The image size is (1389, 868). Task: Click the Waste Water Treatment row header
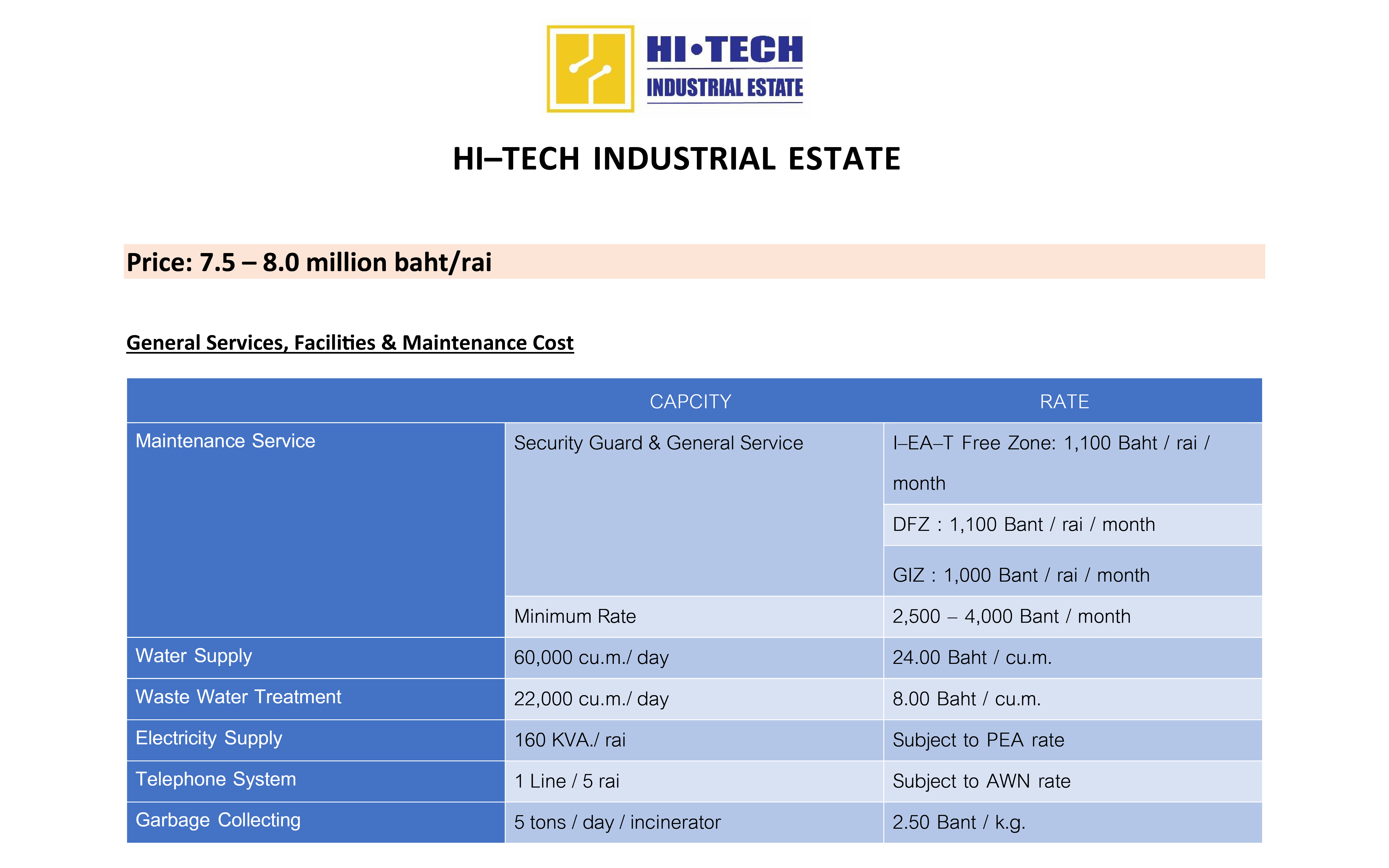(x=238, y=697)
